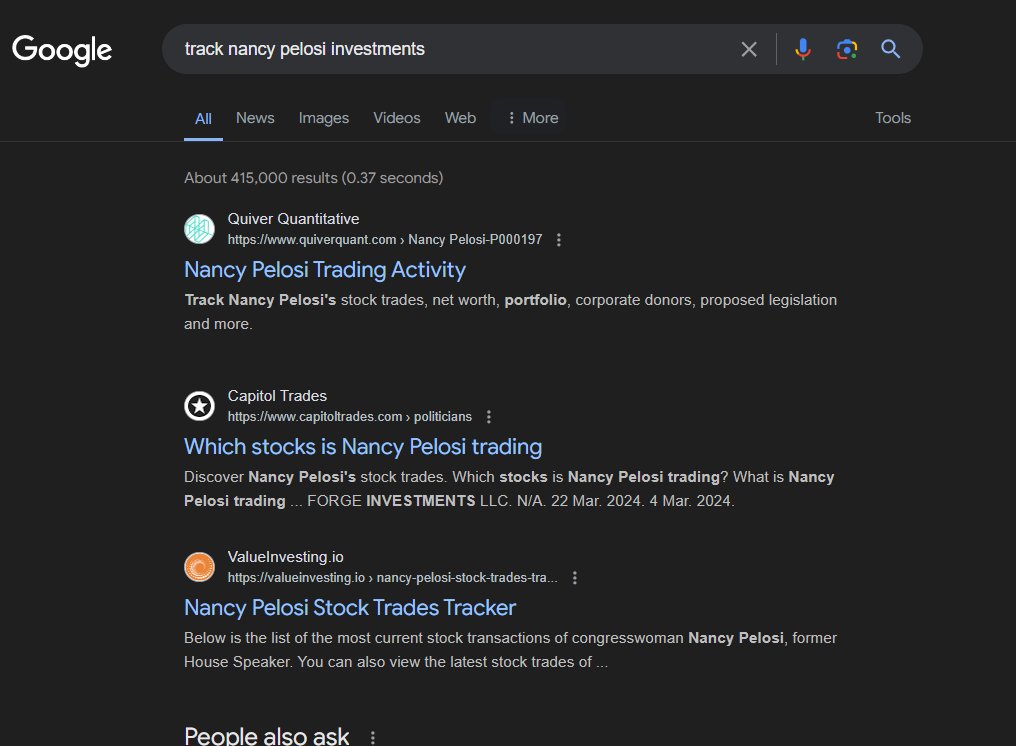Screen dimensions: 1016x746
Task: Click the valueinvesting.io URL breadcrumb
Action: 393,577
